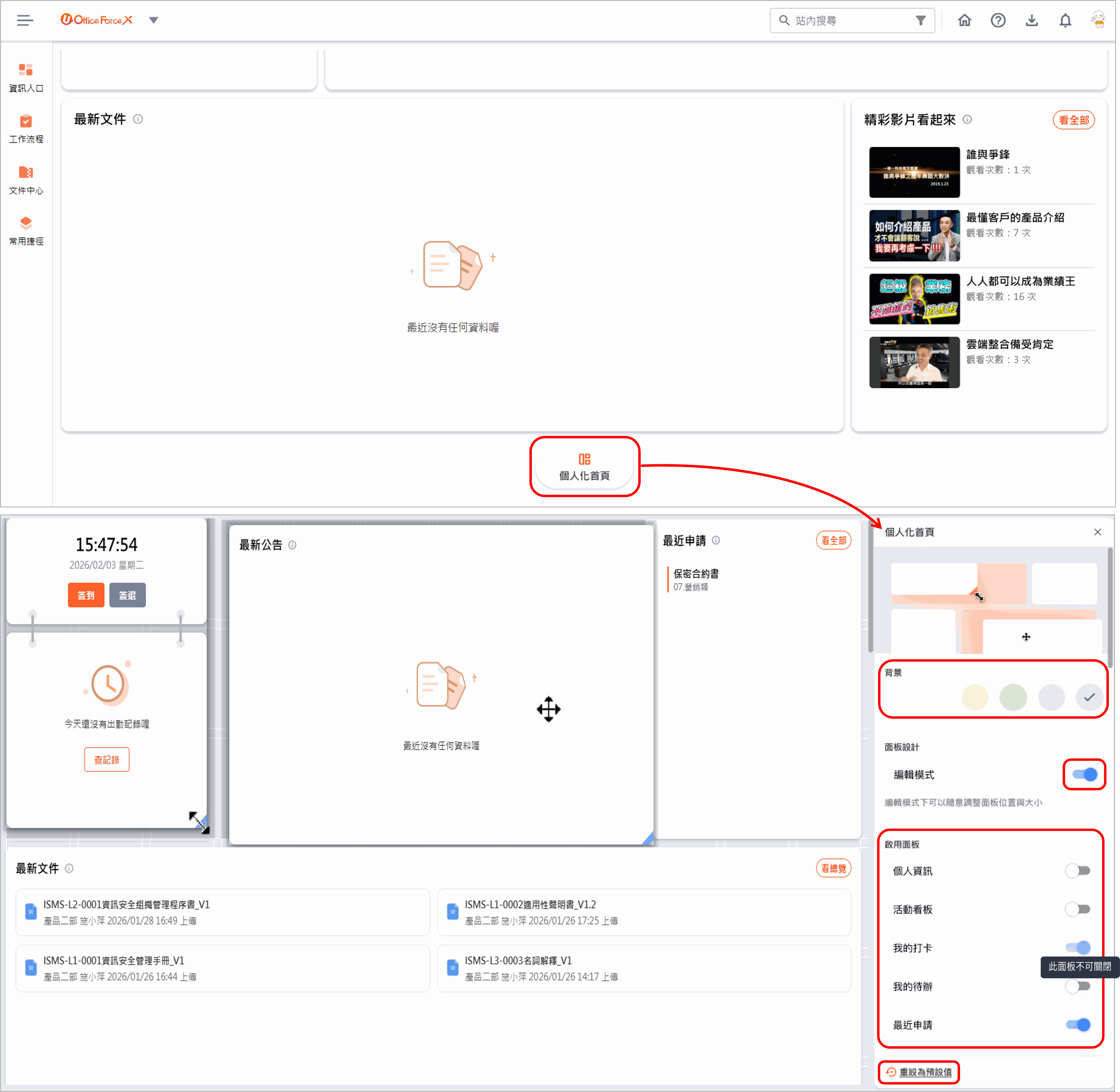
Task: Open the hamburger menu icon
Action: tap(25, 21)
